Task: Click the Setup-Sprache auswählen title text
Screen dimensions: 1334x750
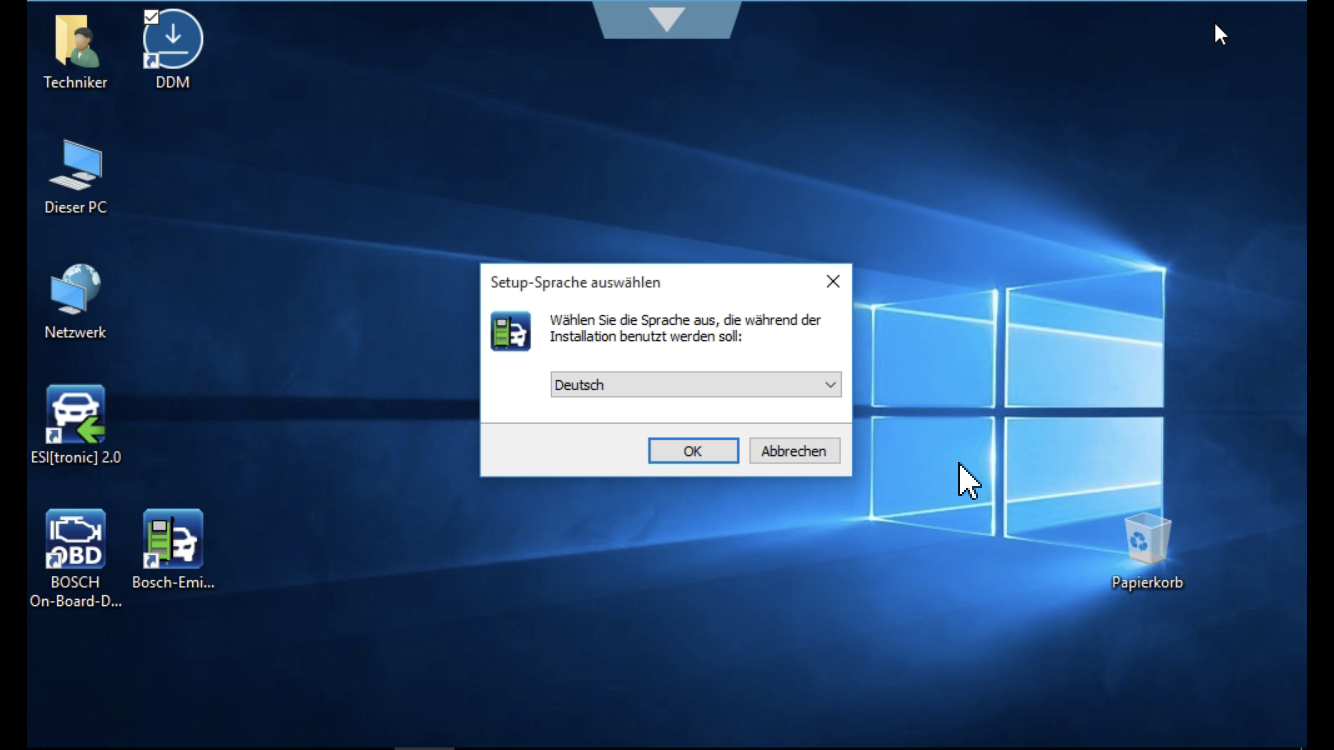Action: (x=575, y=283)
